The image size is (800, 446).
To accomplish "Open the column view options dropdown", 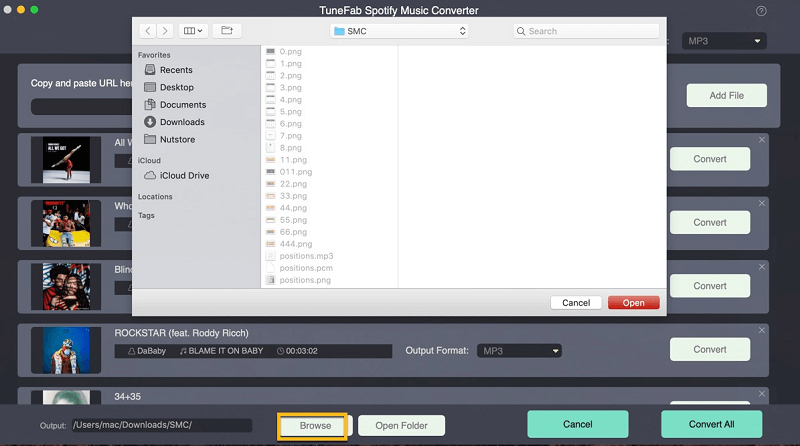I will [x=193, y=31].
